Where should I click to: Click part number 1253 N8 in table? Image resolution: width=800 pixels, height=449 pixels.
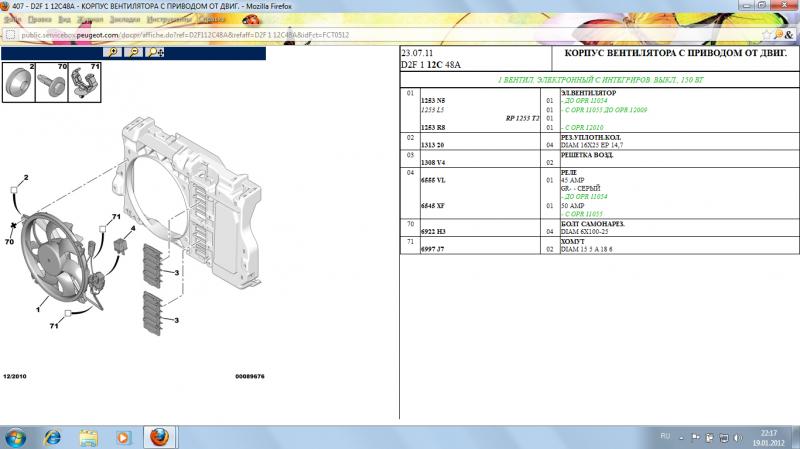pyautogui.click(x=433, y=101)
